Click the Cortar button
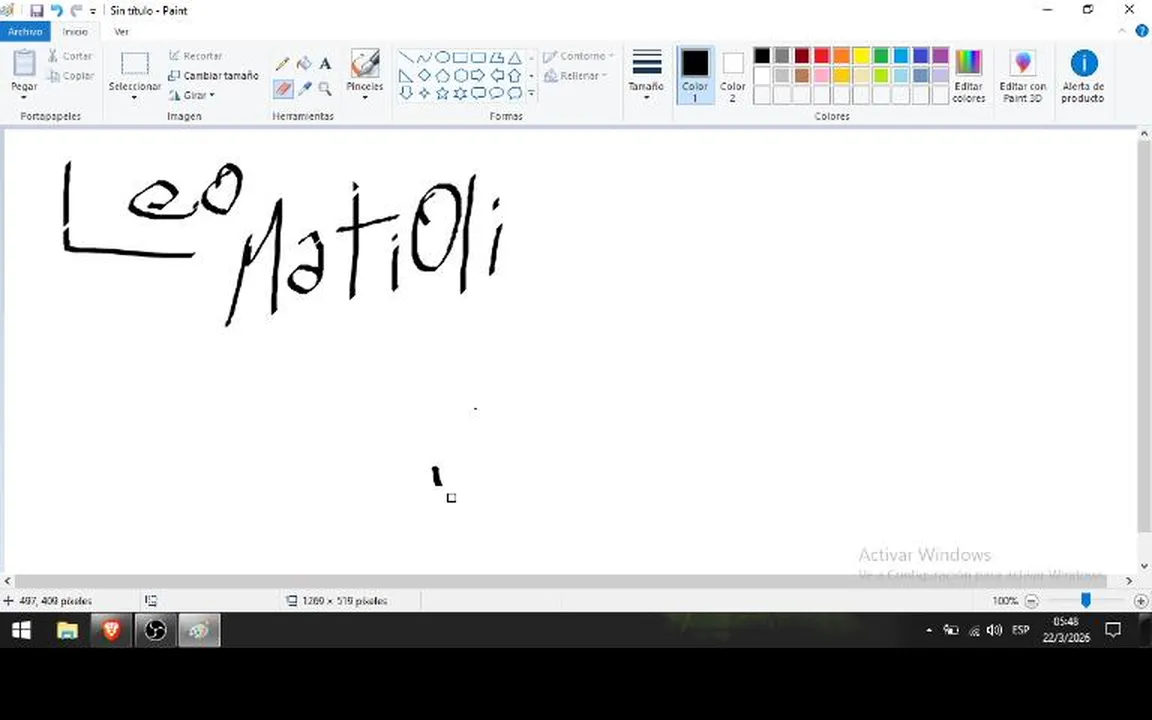 click(70, 56)
